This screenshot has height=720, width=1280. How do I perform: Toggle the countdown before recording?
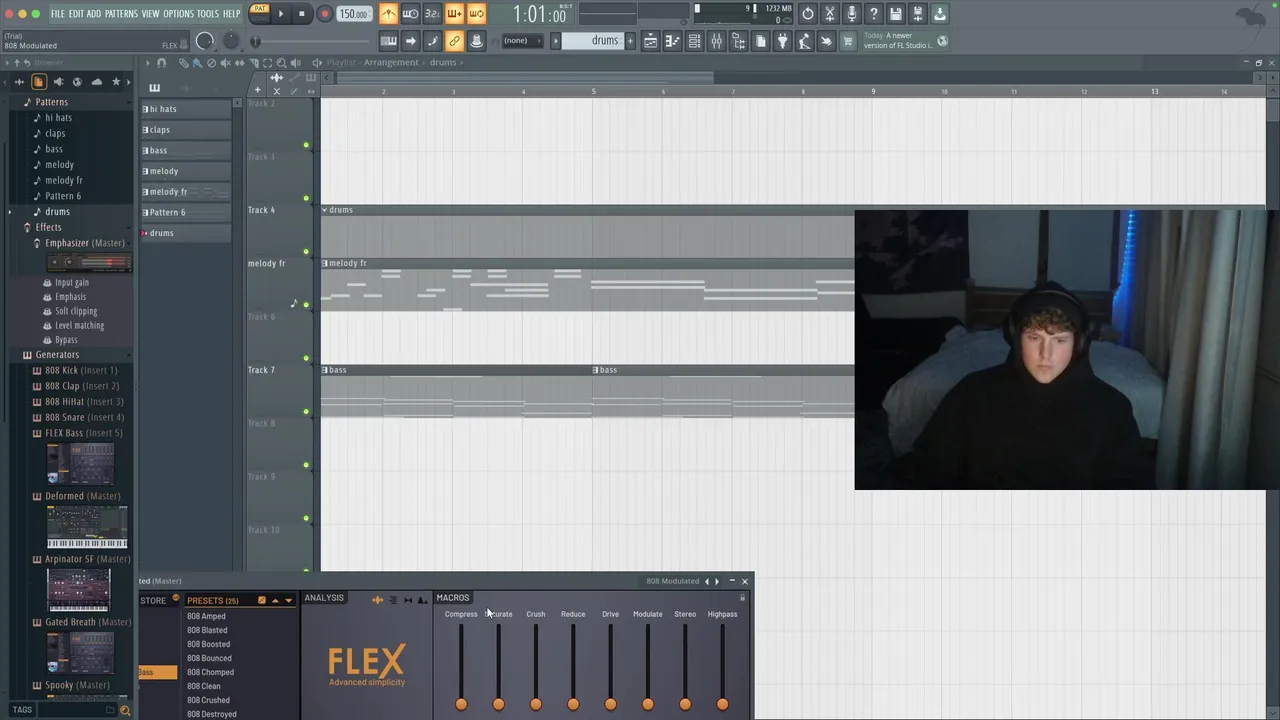(432, 14)
